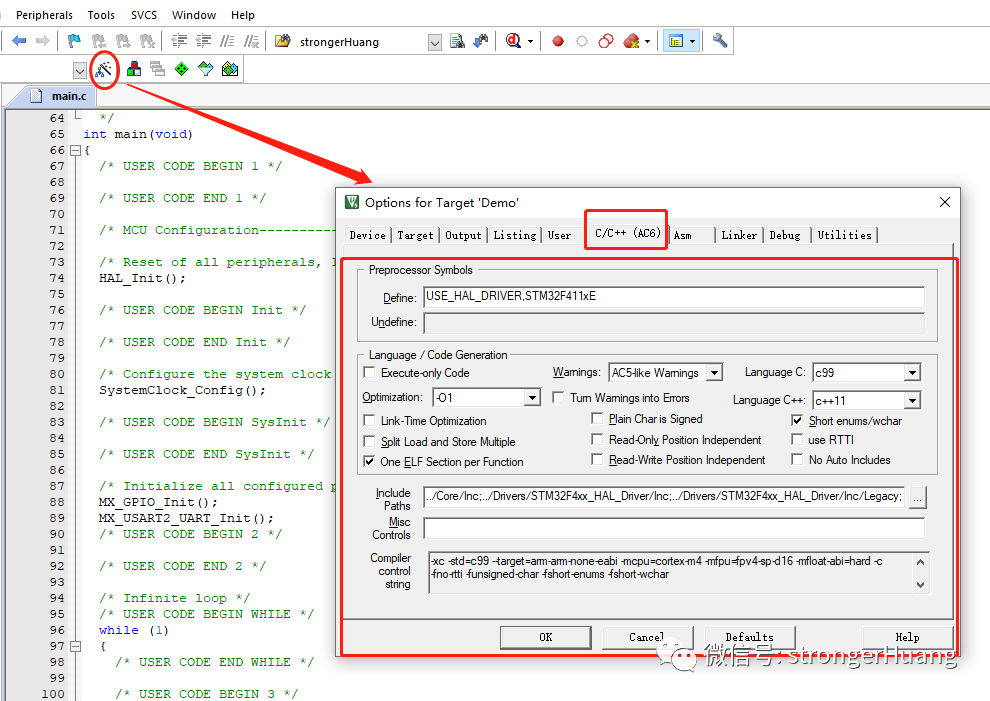Viewport: 990px width, 701px height.
Task: Open Configuration wrench icon
Action: pyautogui.click(x=720, y=41)
